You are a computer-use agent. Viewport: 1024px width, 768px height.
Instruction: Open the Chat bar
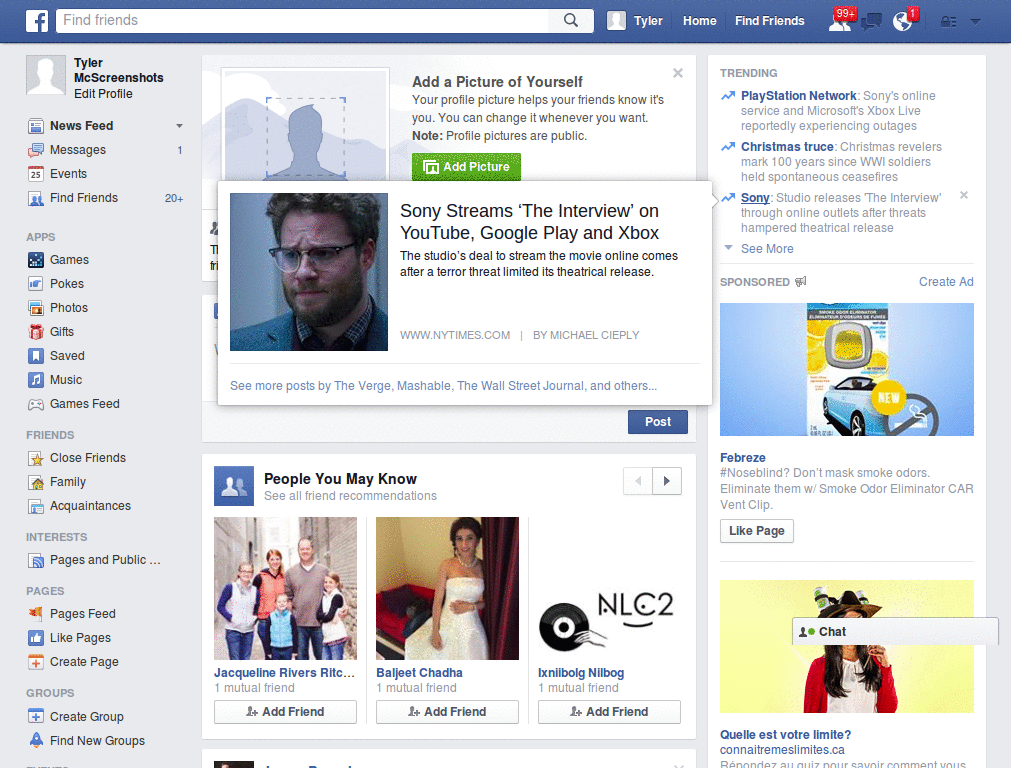point(895,632)
